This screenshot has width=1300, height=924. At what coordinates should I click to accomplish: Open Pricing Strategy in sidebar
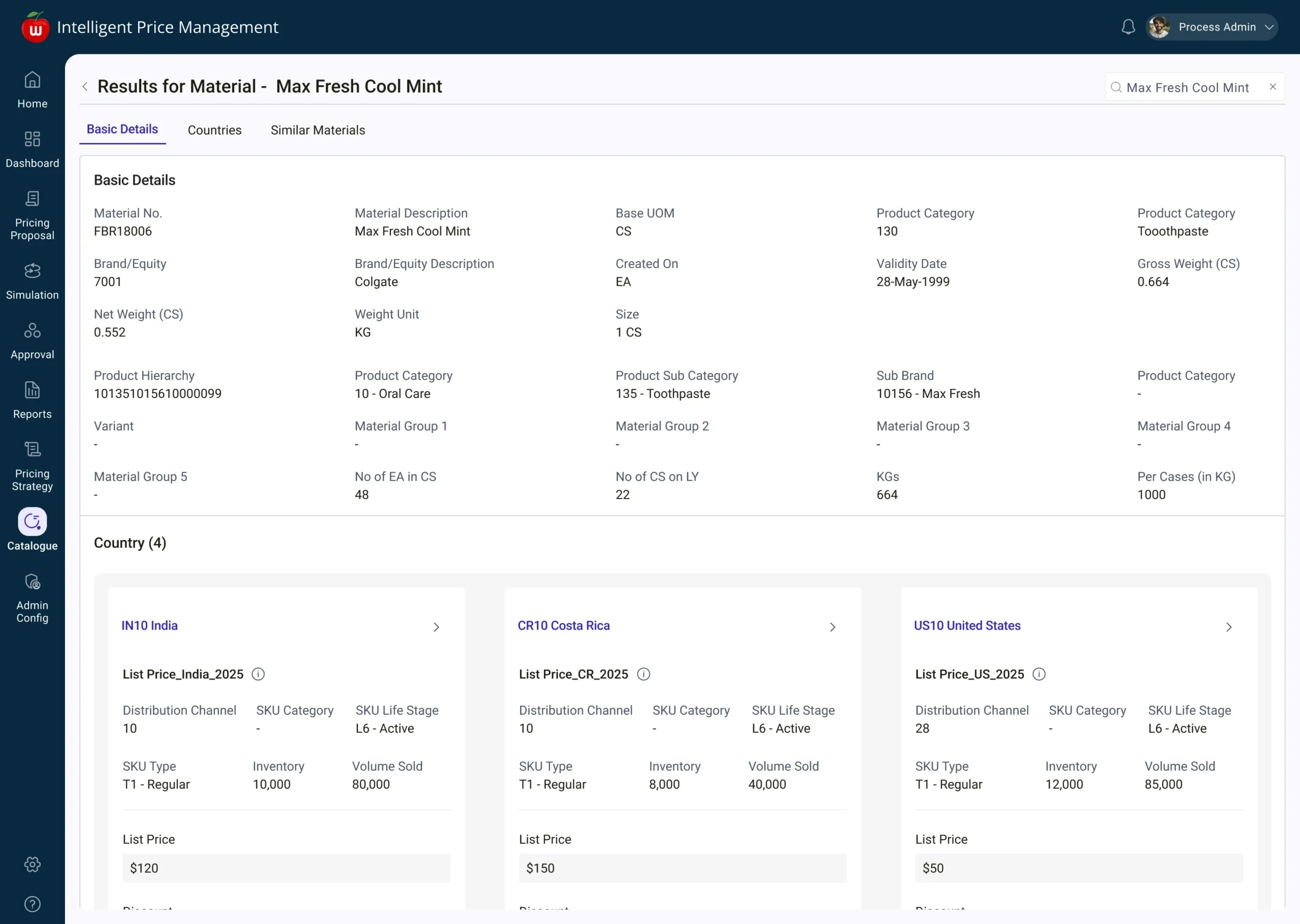click(32, 467)
